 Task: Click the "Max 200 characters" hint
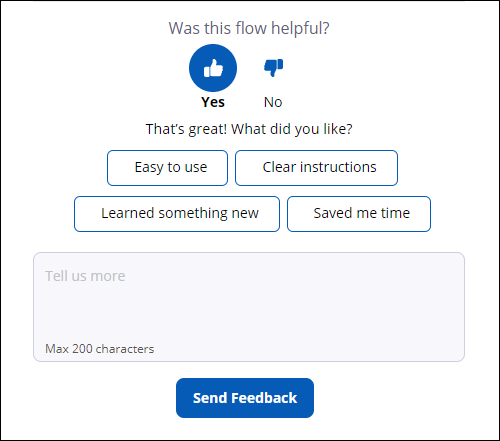point(100,349)
